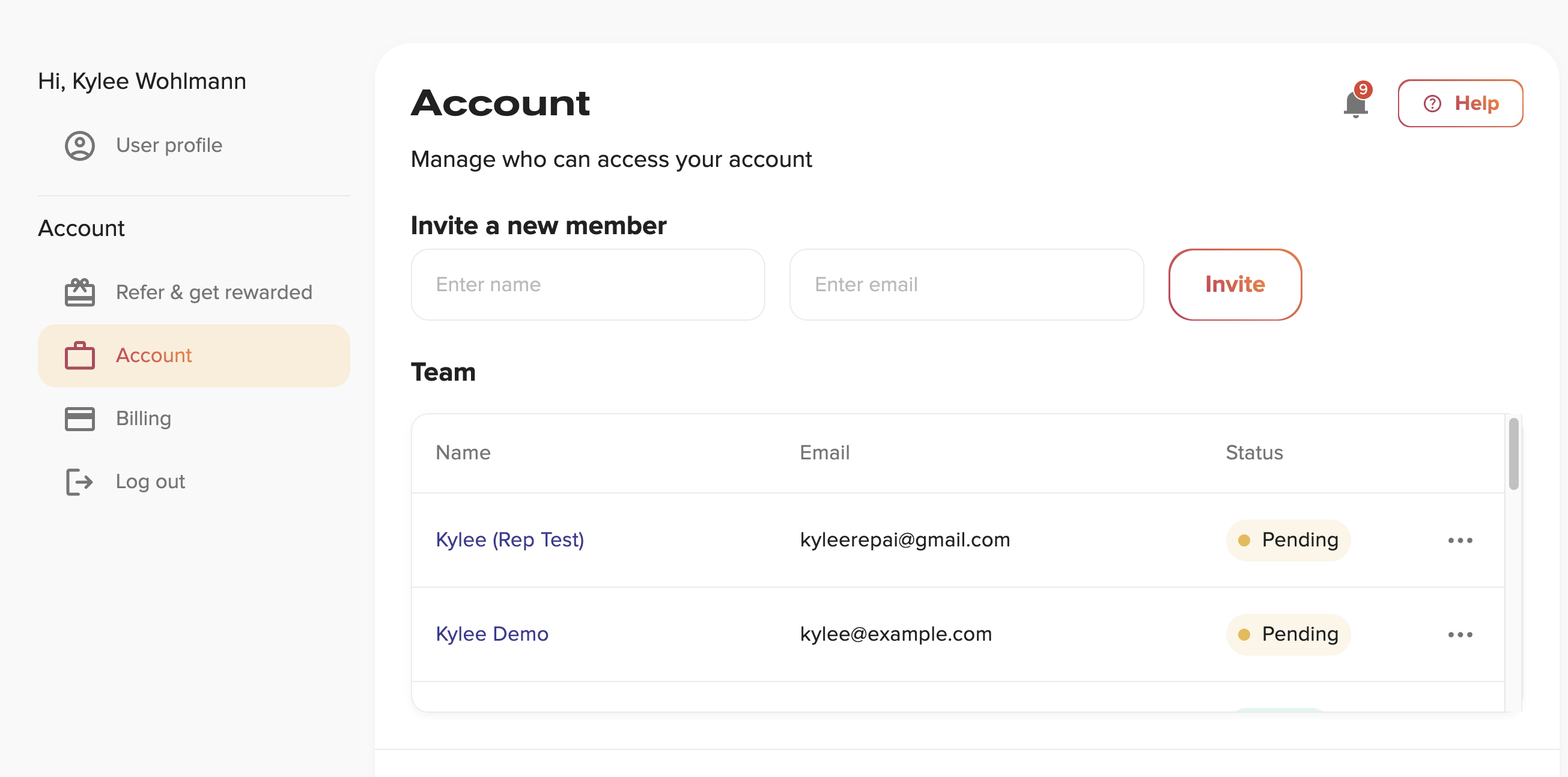
Task: Click the Invite a new member heading
Action: pos(538,226)
